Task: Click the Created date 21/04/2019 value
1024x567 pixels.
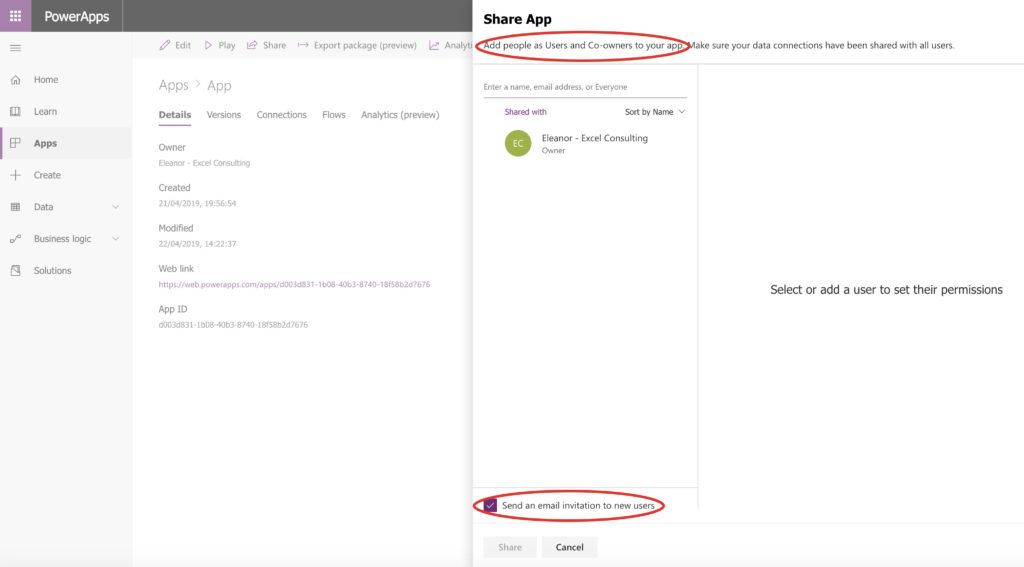Action: (197, 204)
